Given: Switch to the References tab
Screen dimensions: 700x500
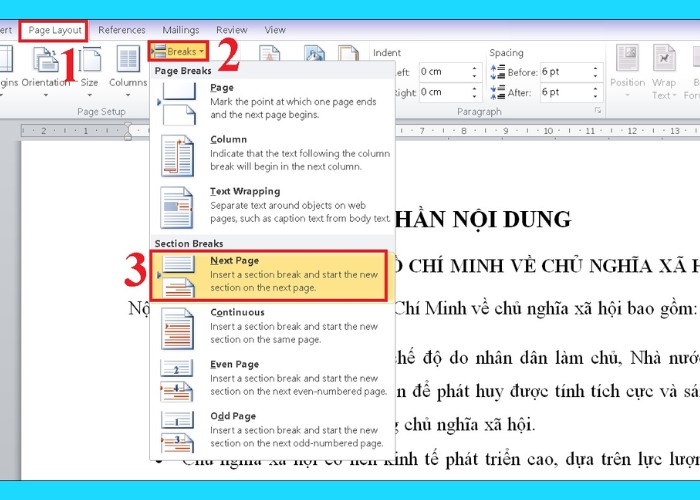Looking at the screenshot, I should 121,30.
